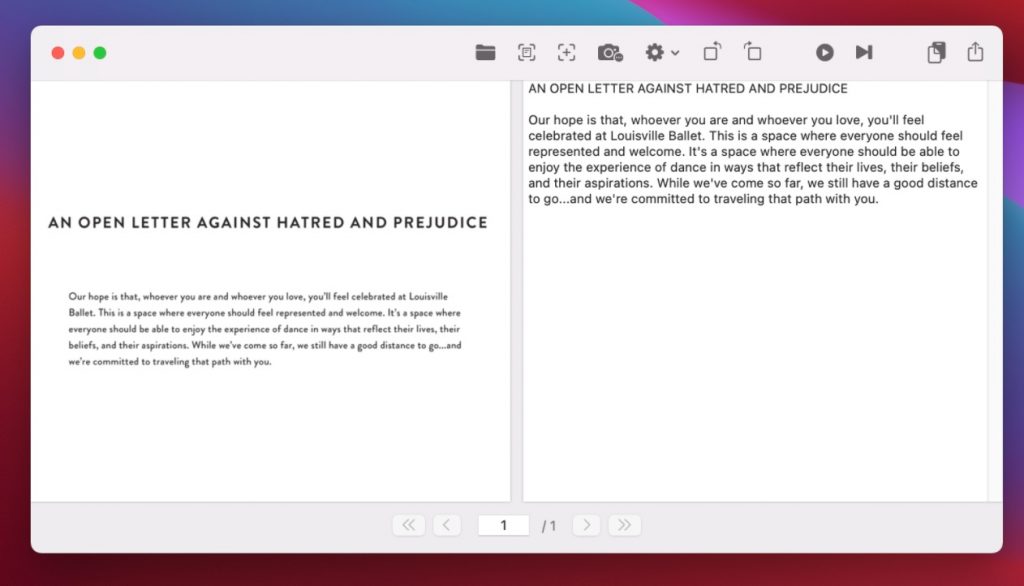The image size is (1024, 586).
Task: Click the source image title in left pane
Action: [x=268, y=223]
